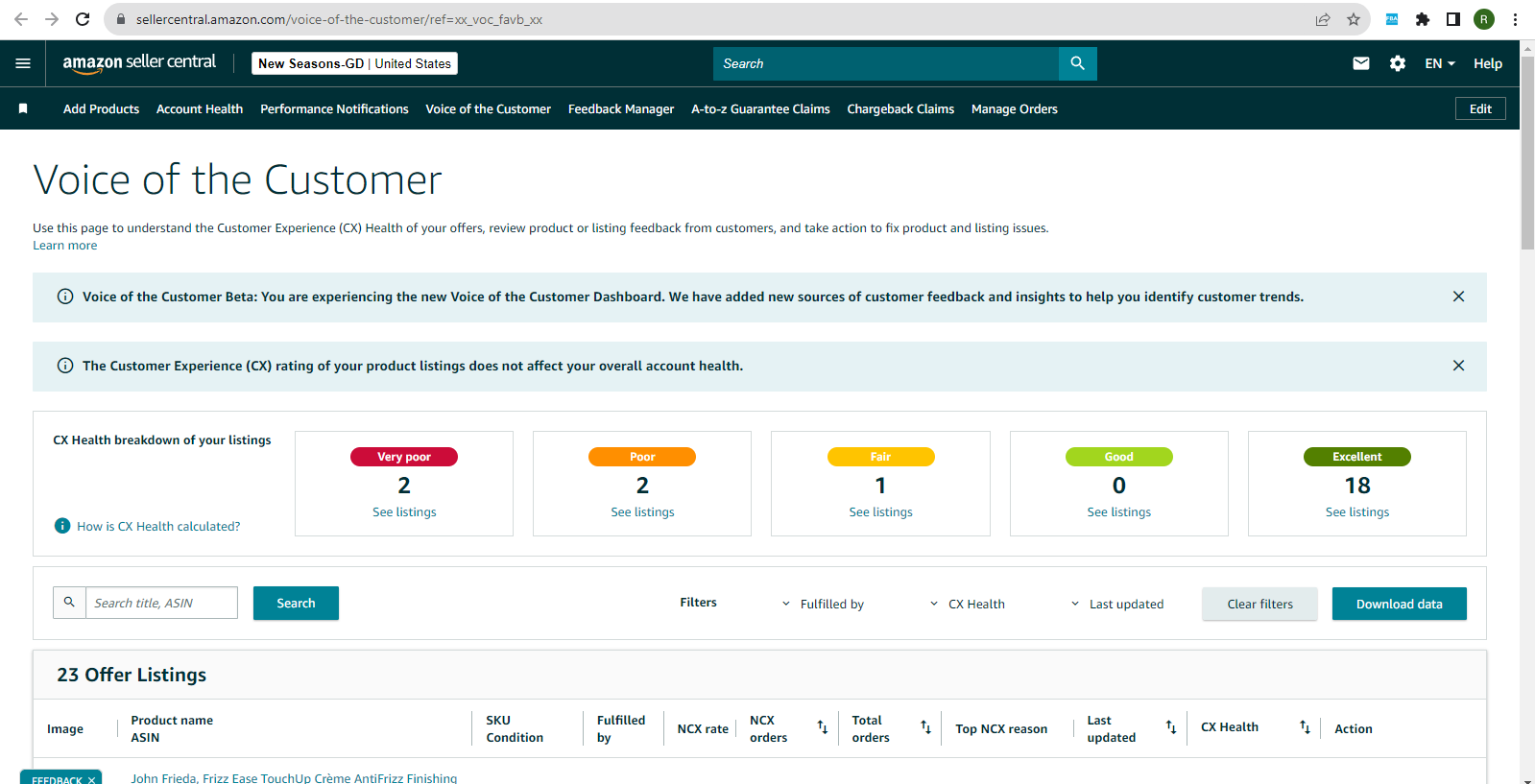Dismiss the Voice of the Customer Beta banner
Viewport: 1535px width, 784px height.
1458,297
